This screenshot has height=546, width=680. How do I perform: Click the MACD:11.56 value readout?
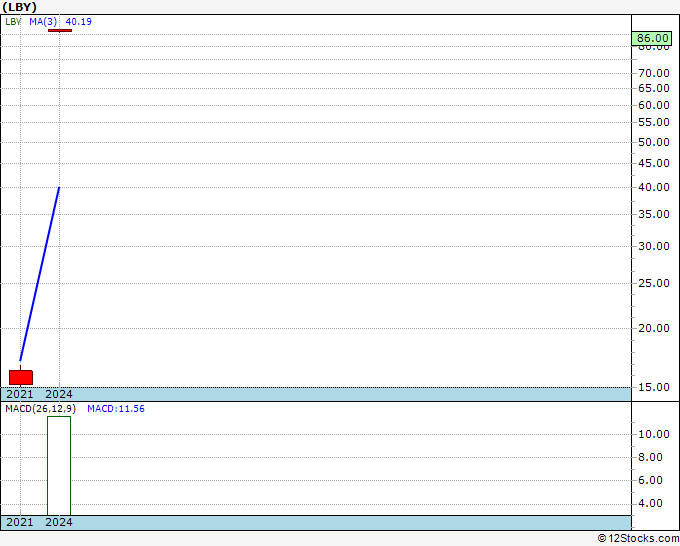tap(116, 409)
